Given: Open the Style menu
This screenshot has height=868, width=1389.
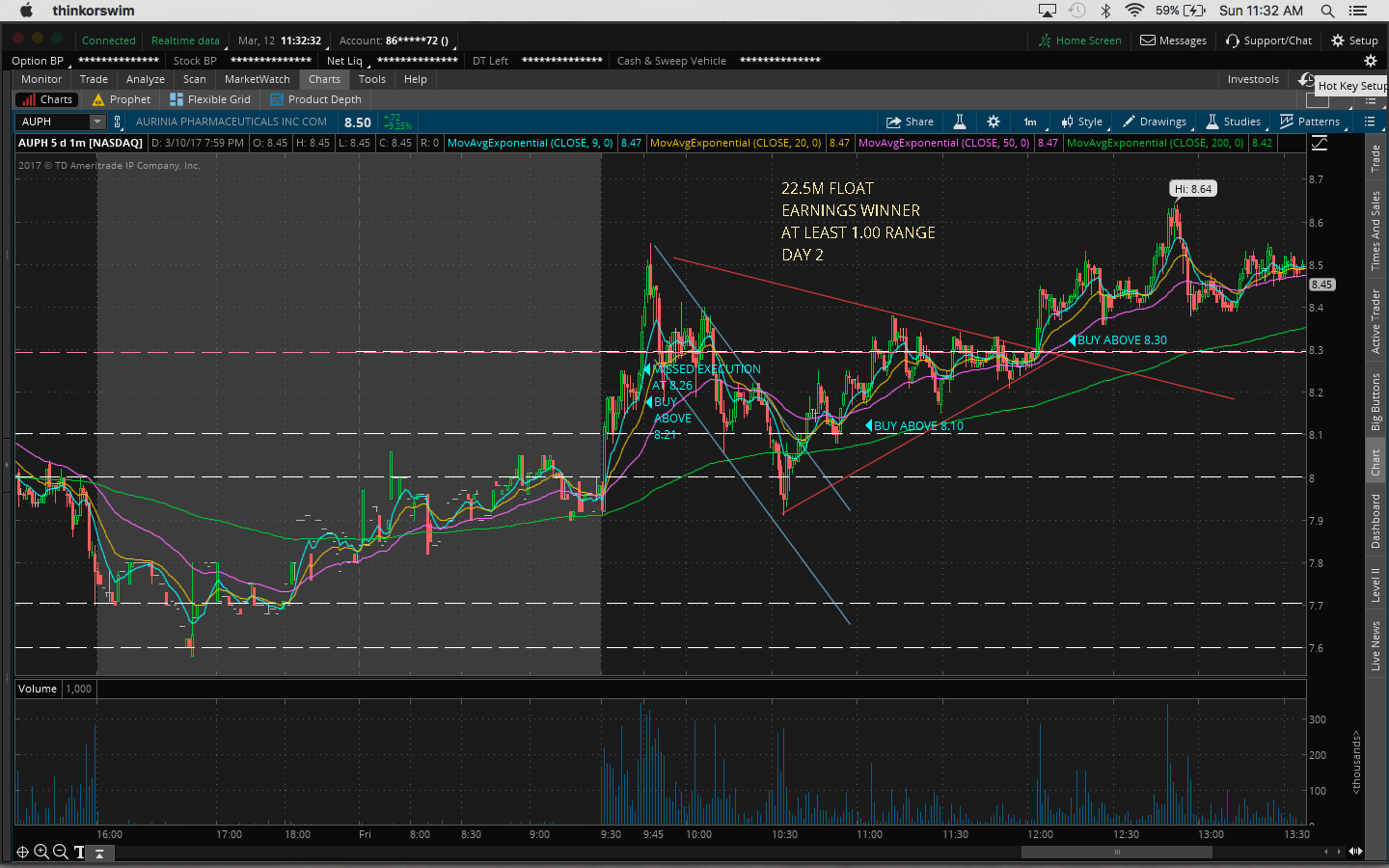Looking at the screenshot, I should click(1081, 122).
